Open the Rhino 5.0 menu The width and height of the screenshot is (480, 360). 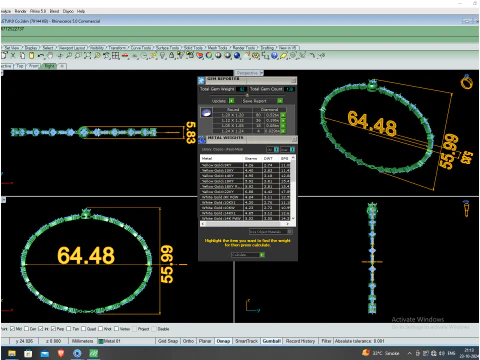tap(38, 11)
